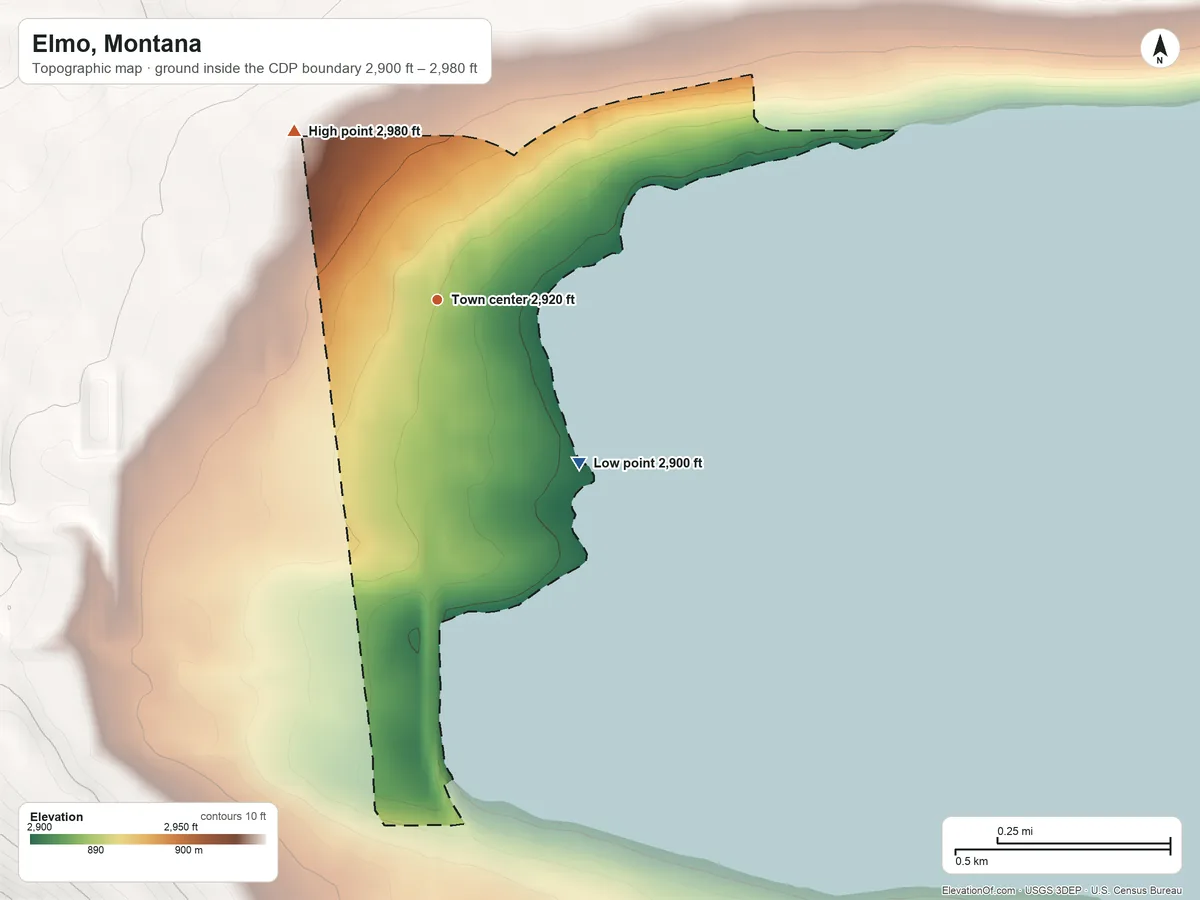Click the north arrow compass icon
Screen dimensions: 1200x900
click(1159, 49)
